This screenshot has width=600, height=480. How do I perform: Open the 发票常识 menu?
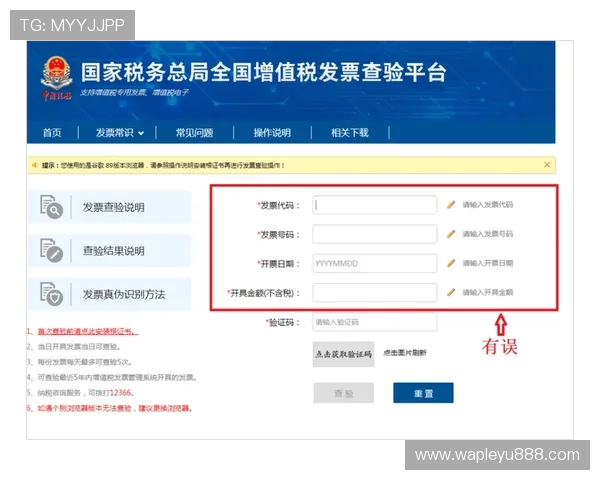pyautogui.click(x=114, y=133)
